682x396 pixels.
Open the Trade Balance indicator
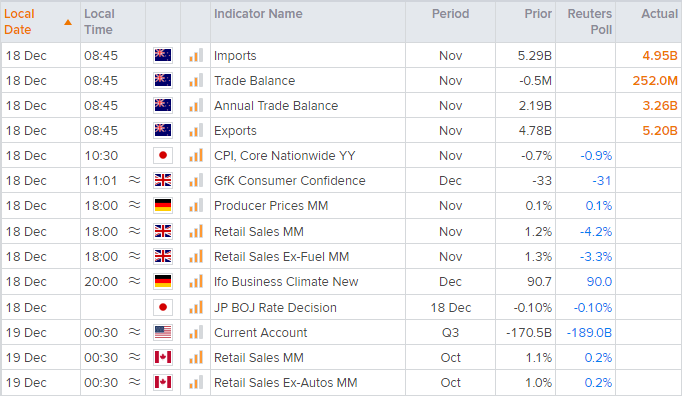pos(254,81)
